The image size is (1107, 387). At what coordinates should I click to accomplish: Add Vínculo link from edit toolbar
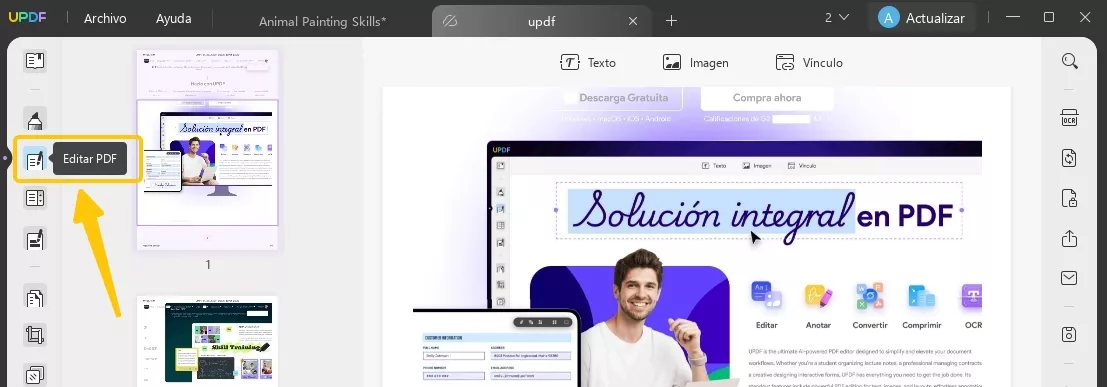[809, 63]
